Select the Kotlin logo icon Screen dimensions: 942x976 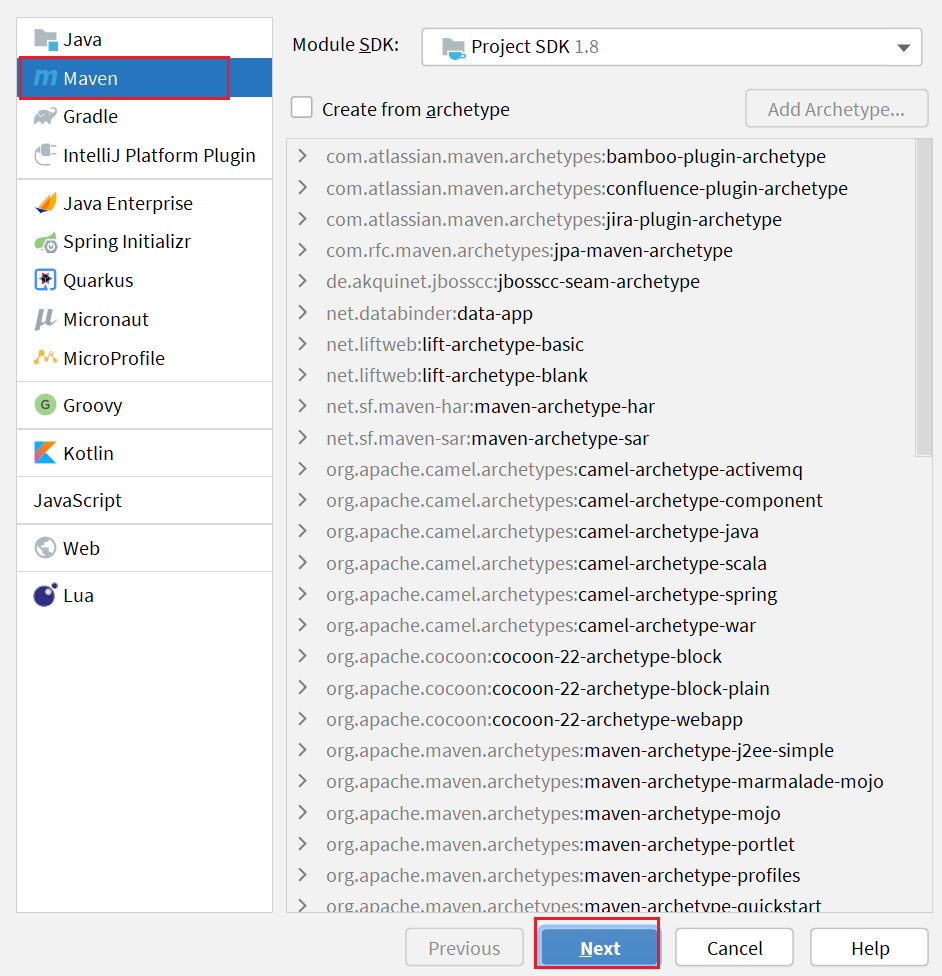[45, 453]
